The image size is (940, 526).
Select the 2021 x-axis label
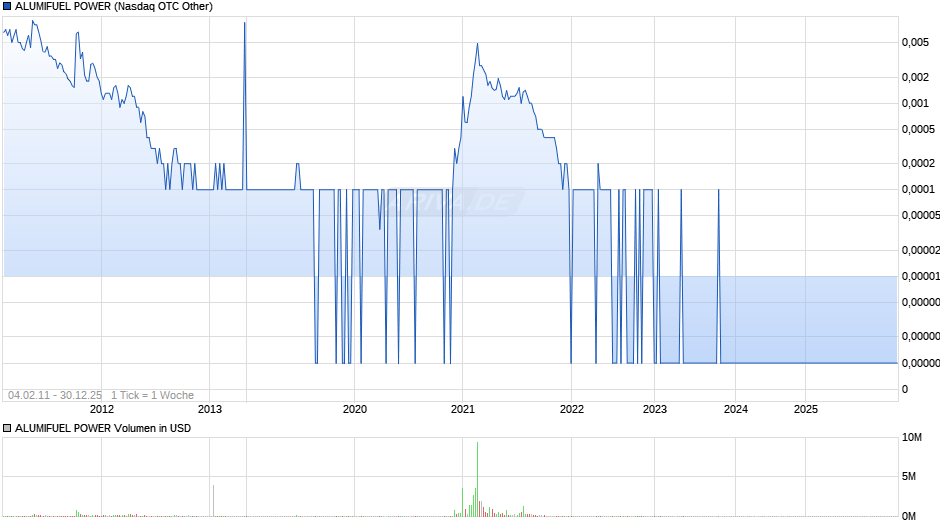point(462,409)
